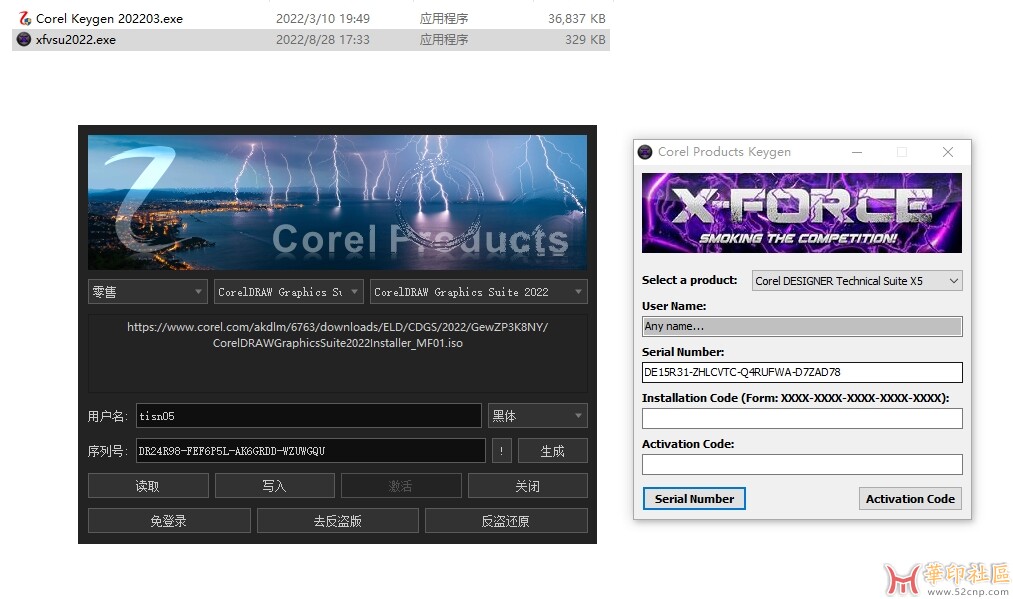This screenshot has height=599, width=1013.
Task: Click the file name Corel Keygen 202203.exe
Action: 109,19
